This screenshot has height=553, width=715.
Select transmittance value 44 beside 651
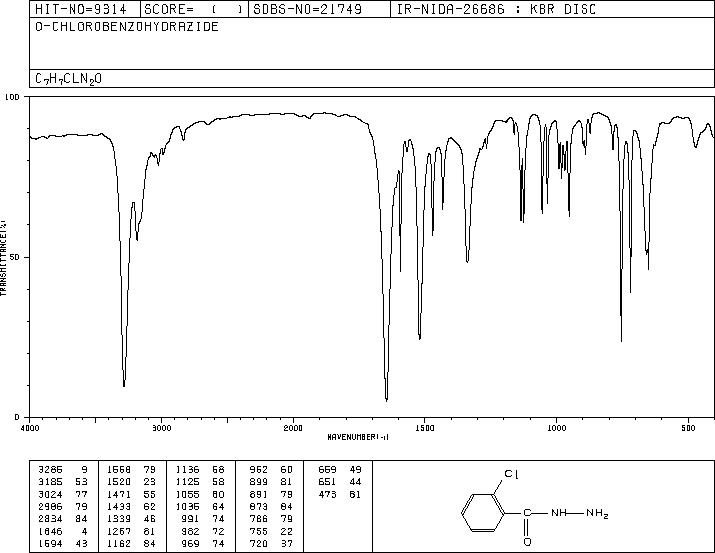coord(355,482)
